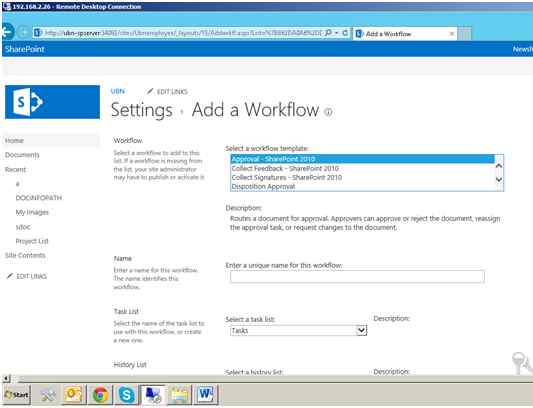Open Google Chrome from the taskbar
Viewport: 533px width, 408px height.
tap(100, 394)
